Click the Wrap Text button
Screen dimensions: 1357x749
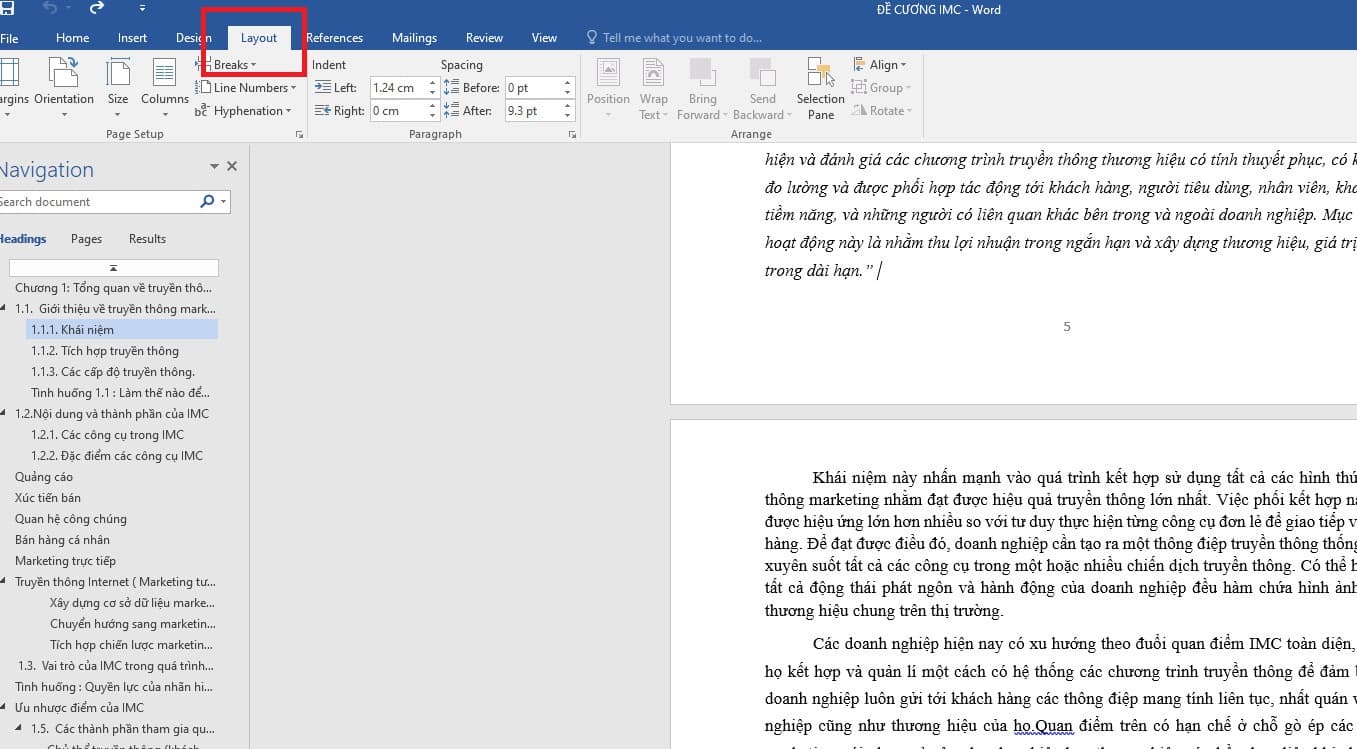(653, 88)
